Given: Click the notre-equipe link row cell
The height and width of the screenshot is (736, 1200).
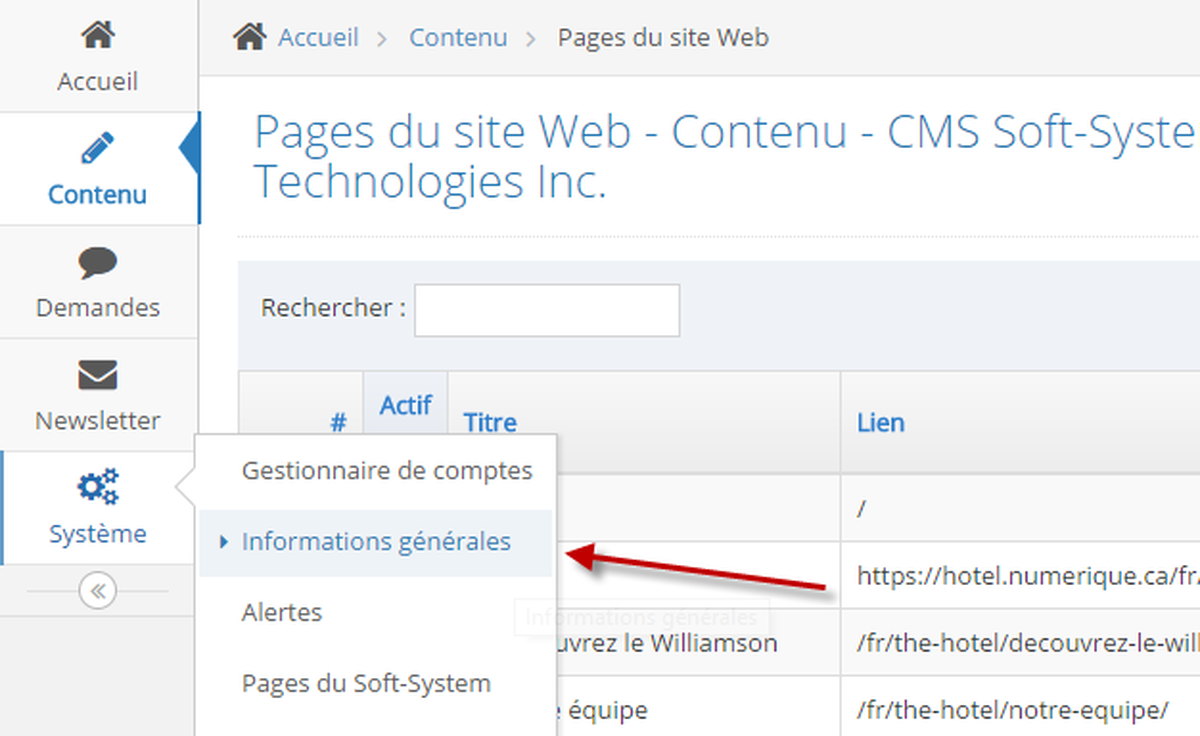Looking at the screenshot, I should (x=1020, y=710).
